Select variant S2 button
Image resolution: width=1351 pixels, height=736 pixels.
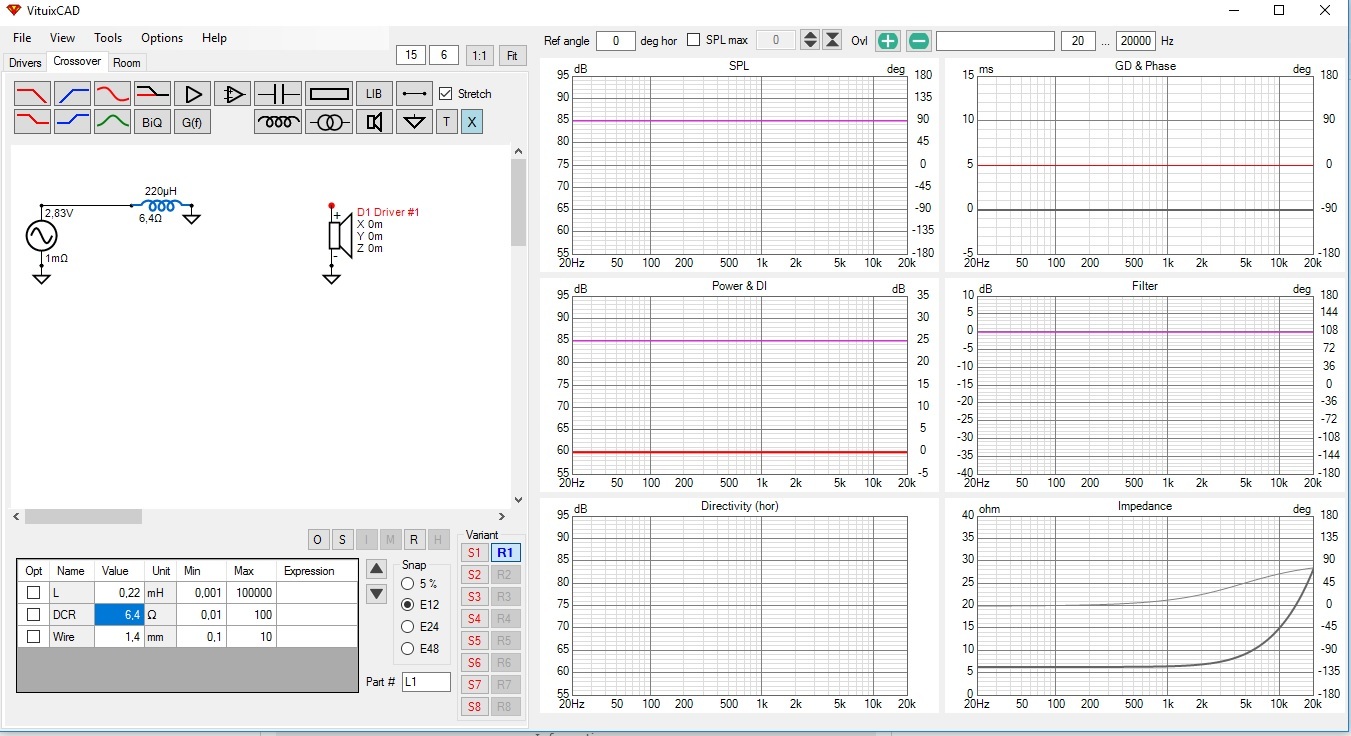pos(474,575)
